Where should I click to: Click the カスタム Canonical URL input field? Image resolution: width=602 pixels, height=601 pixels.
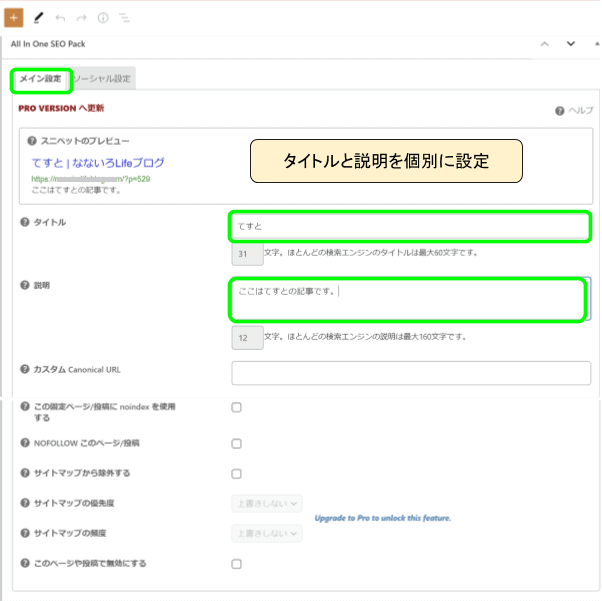410,373
